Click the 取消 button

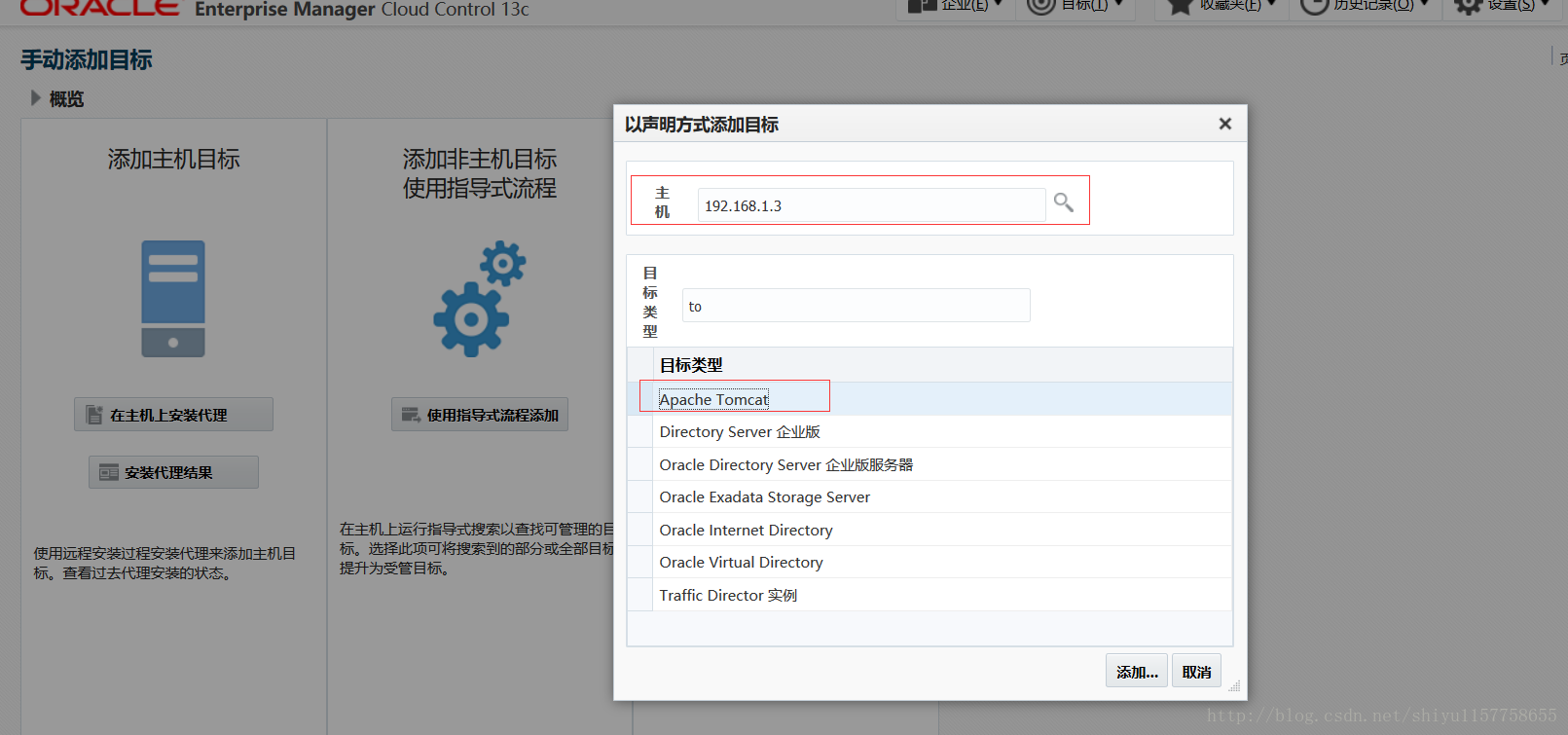1196,672
